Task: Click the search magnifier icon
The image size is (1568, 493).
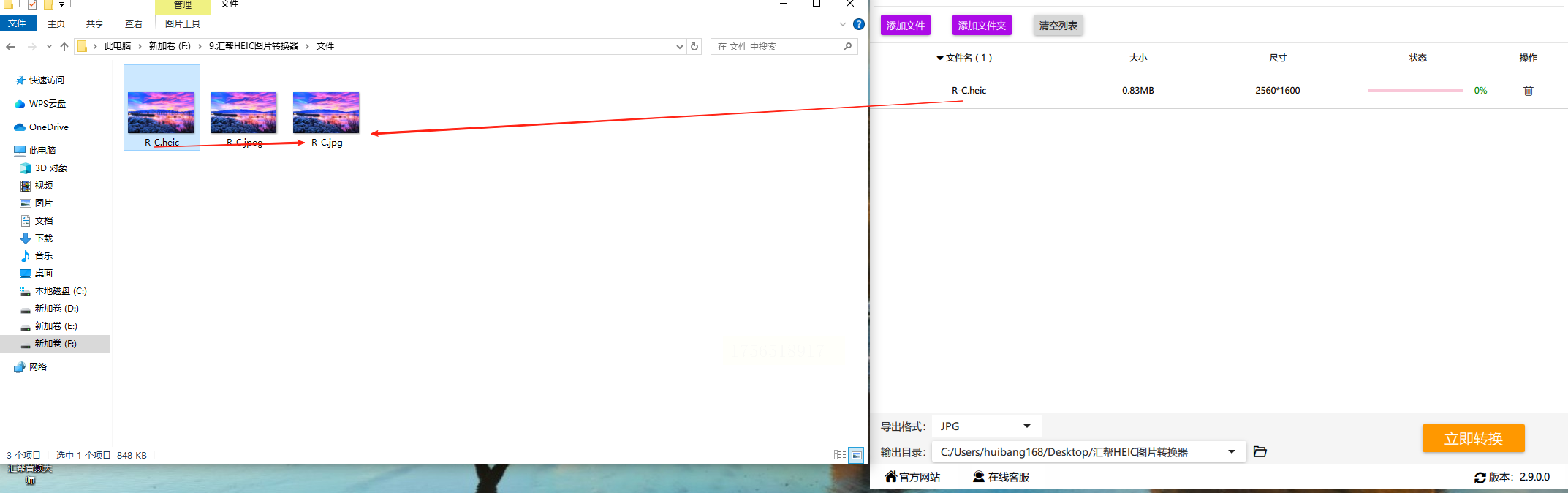Action: point(847,46)
